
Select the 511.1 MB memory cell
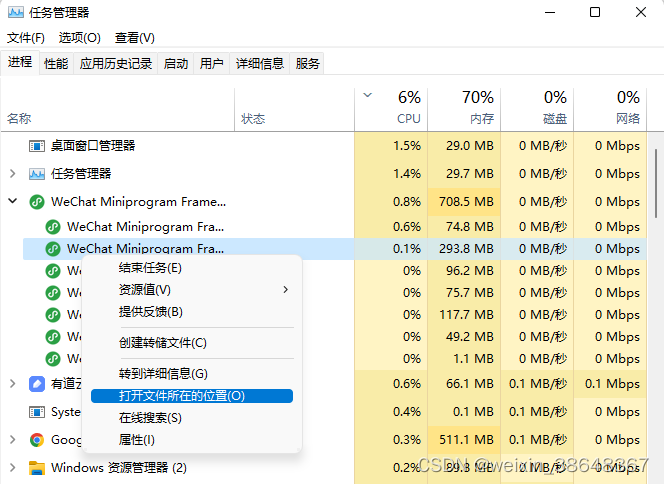(464, 440)
